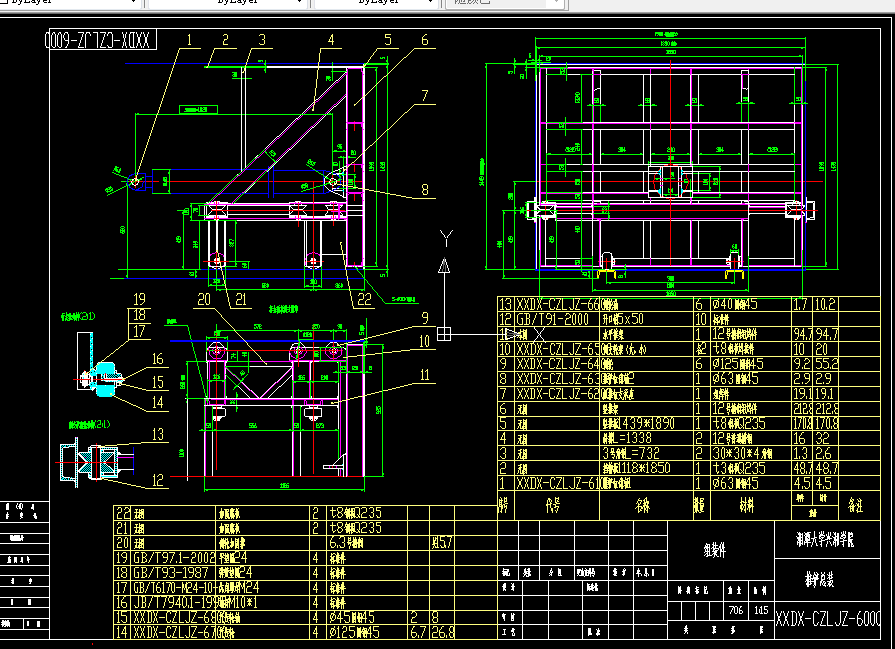Screen dimensions: 895x649
Task: Open the third ByLayer lineweight dropdown arrow
Action: 431,2
